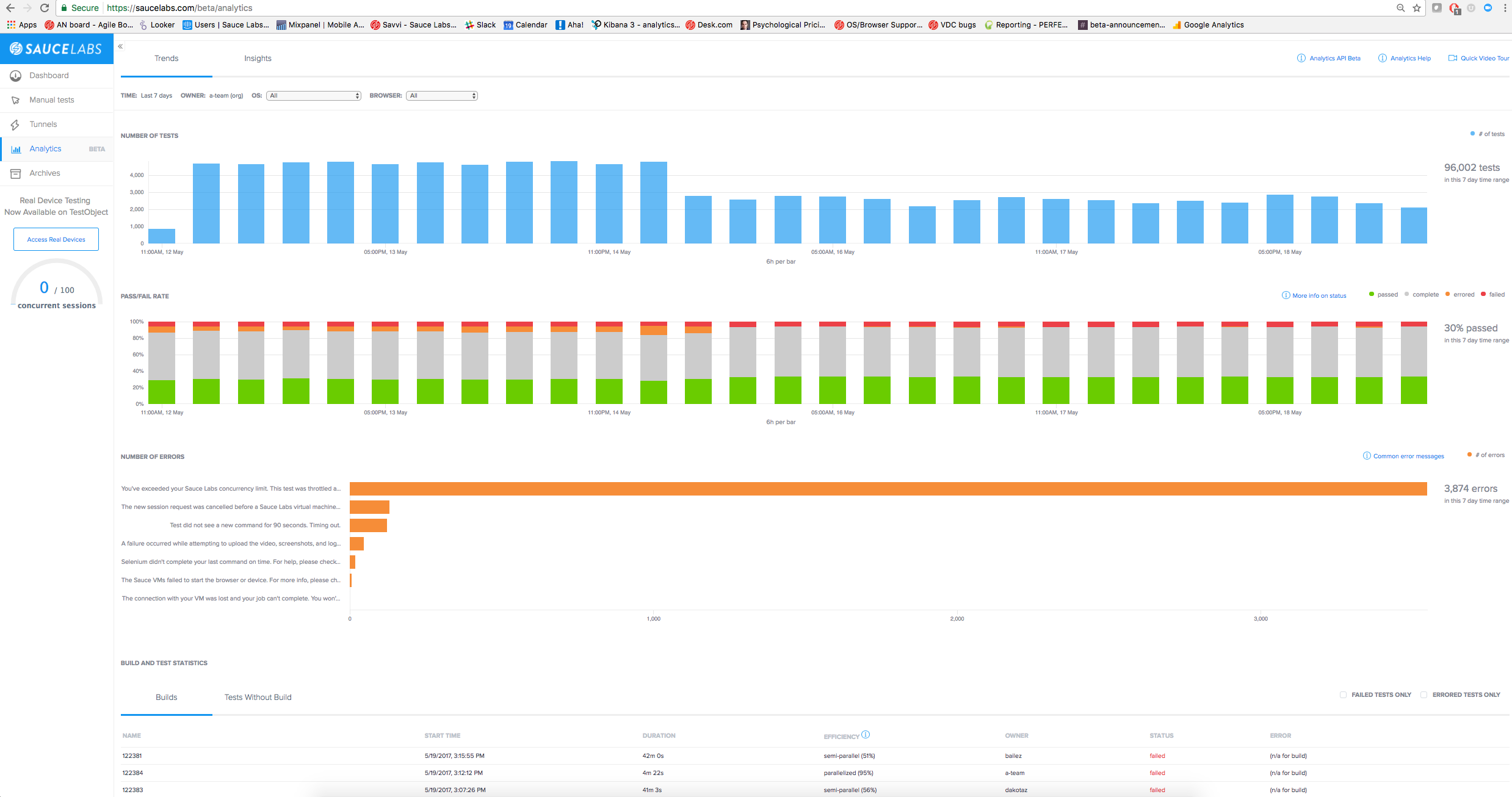
Task: Toggle the failed legend red dot
Action: click(1483, 295)
